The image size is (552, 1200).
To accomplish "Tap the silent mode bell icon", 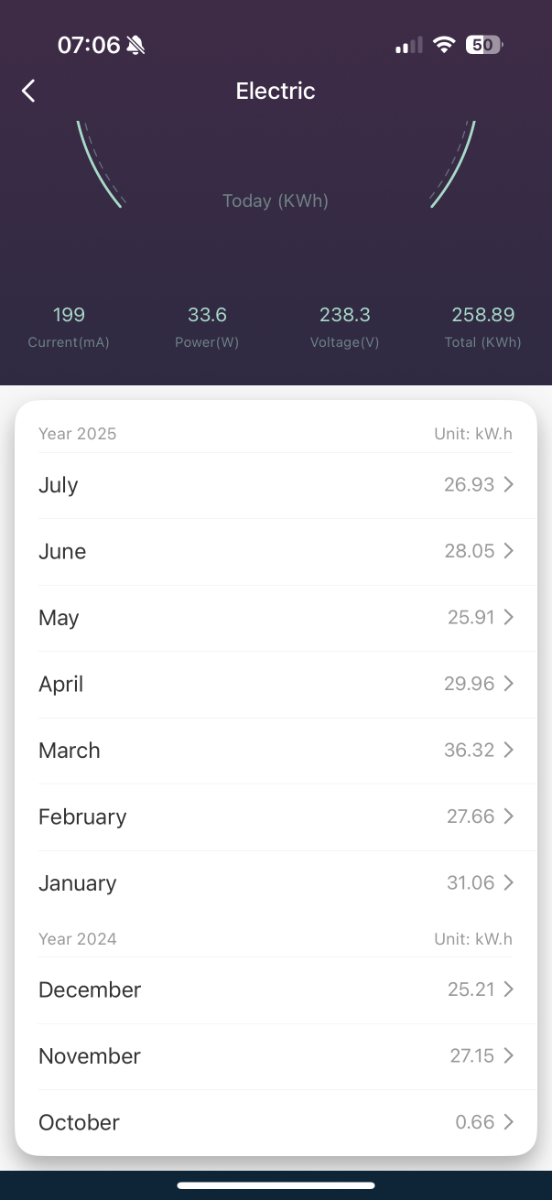I will 136,45.
